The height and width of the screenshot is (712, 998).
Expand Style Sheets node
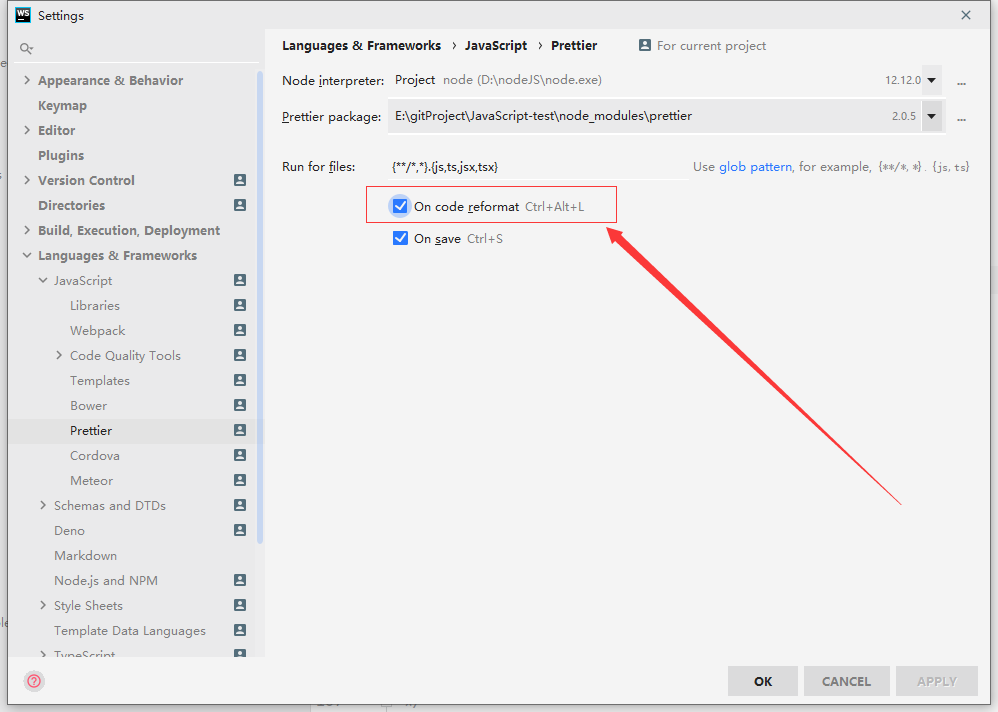[x=43, y=605]
